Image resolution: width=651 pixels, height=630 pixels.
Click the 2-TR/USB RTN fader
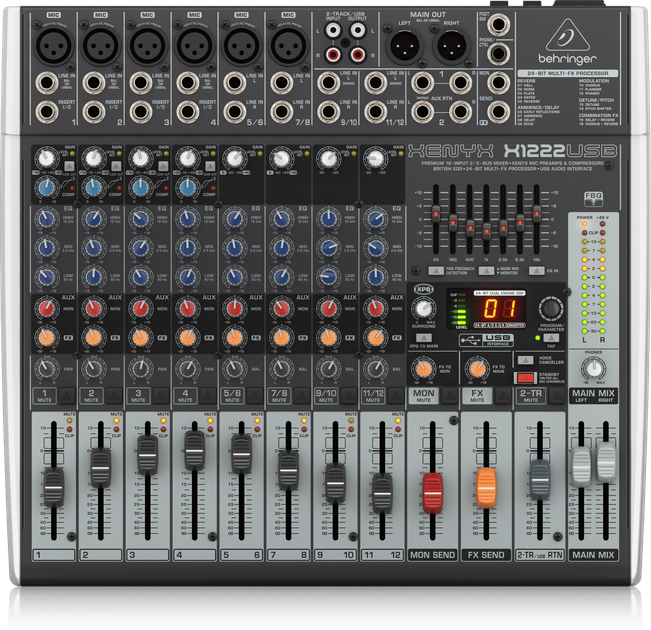540,479
